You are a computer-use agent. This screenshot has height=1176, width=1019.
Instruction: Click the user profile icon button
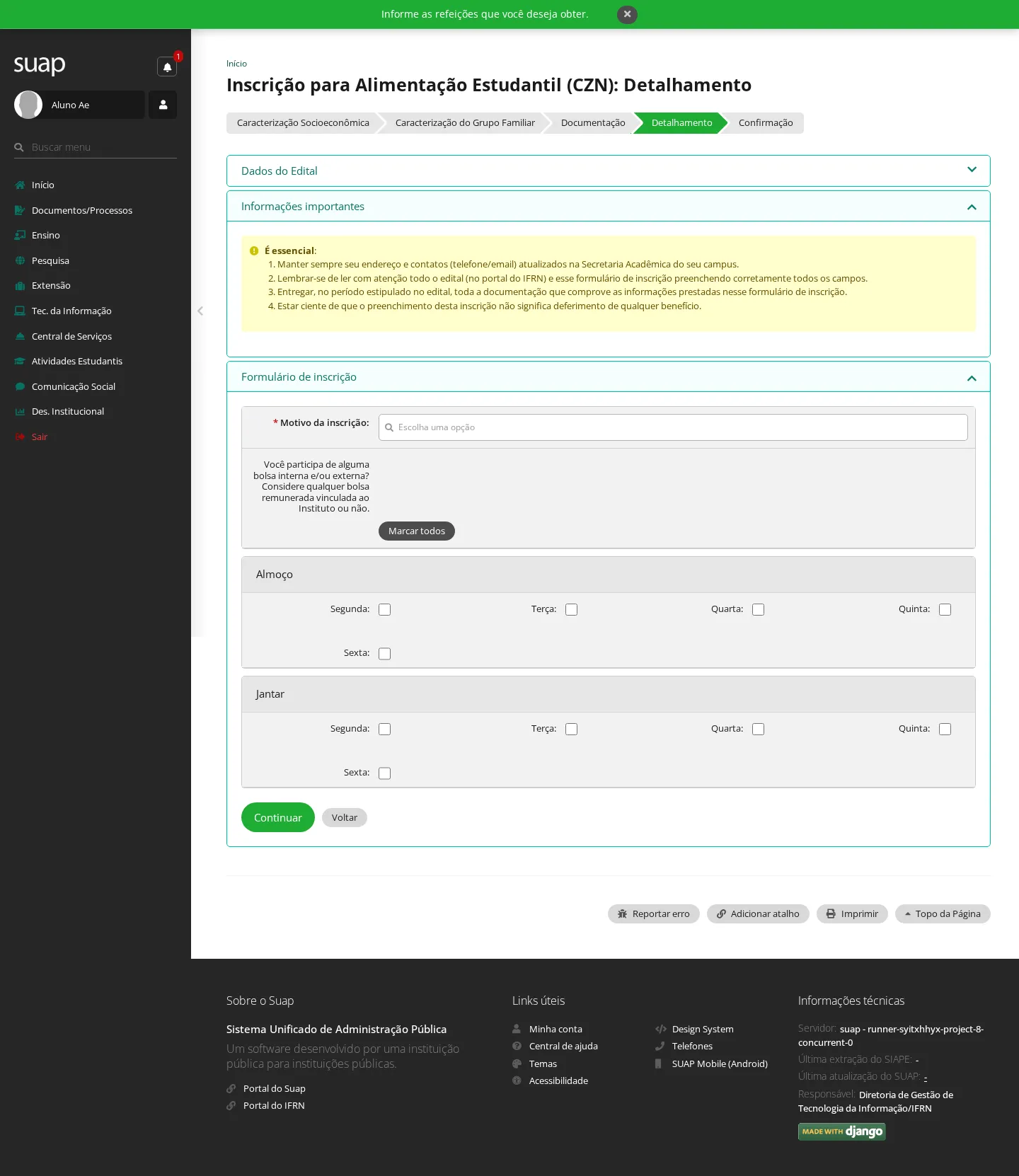163,105
